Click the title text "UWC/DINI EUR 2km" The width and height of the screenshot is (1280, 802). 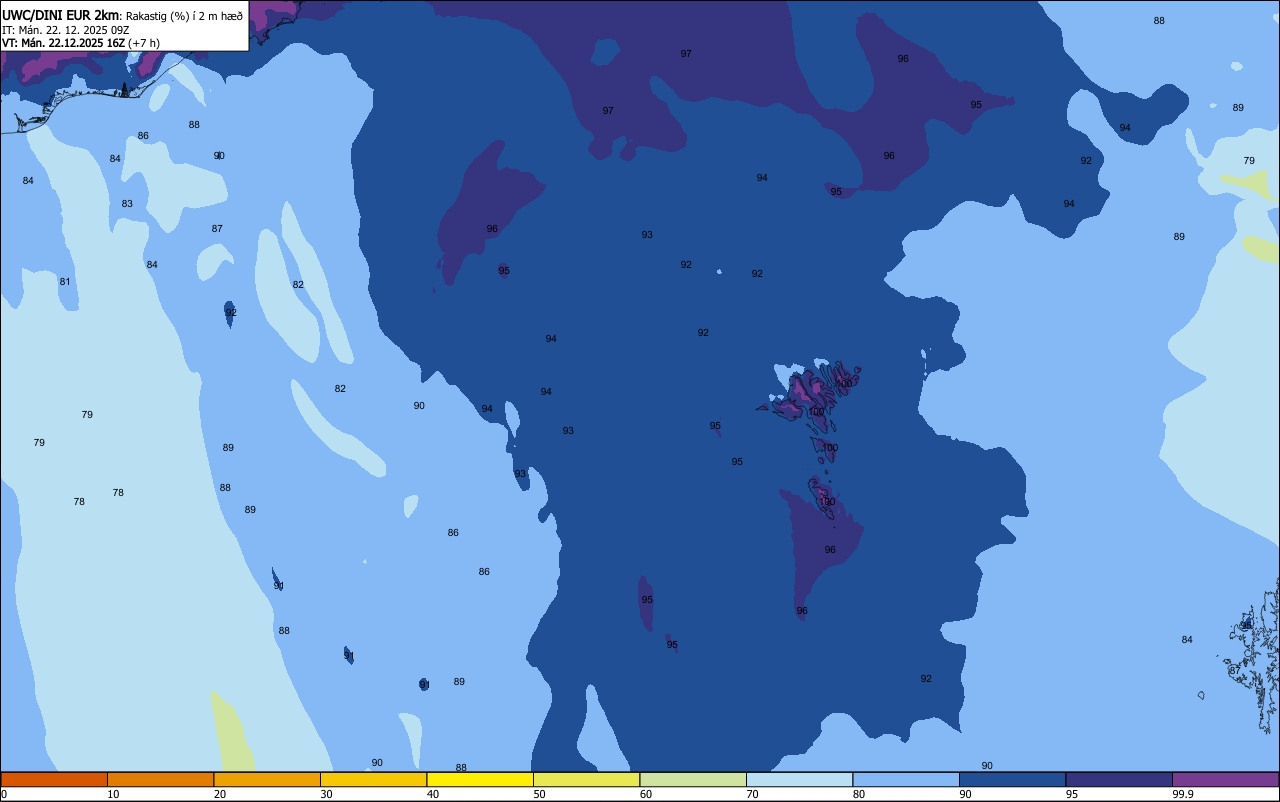(x=60, y=15)
